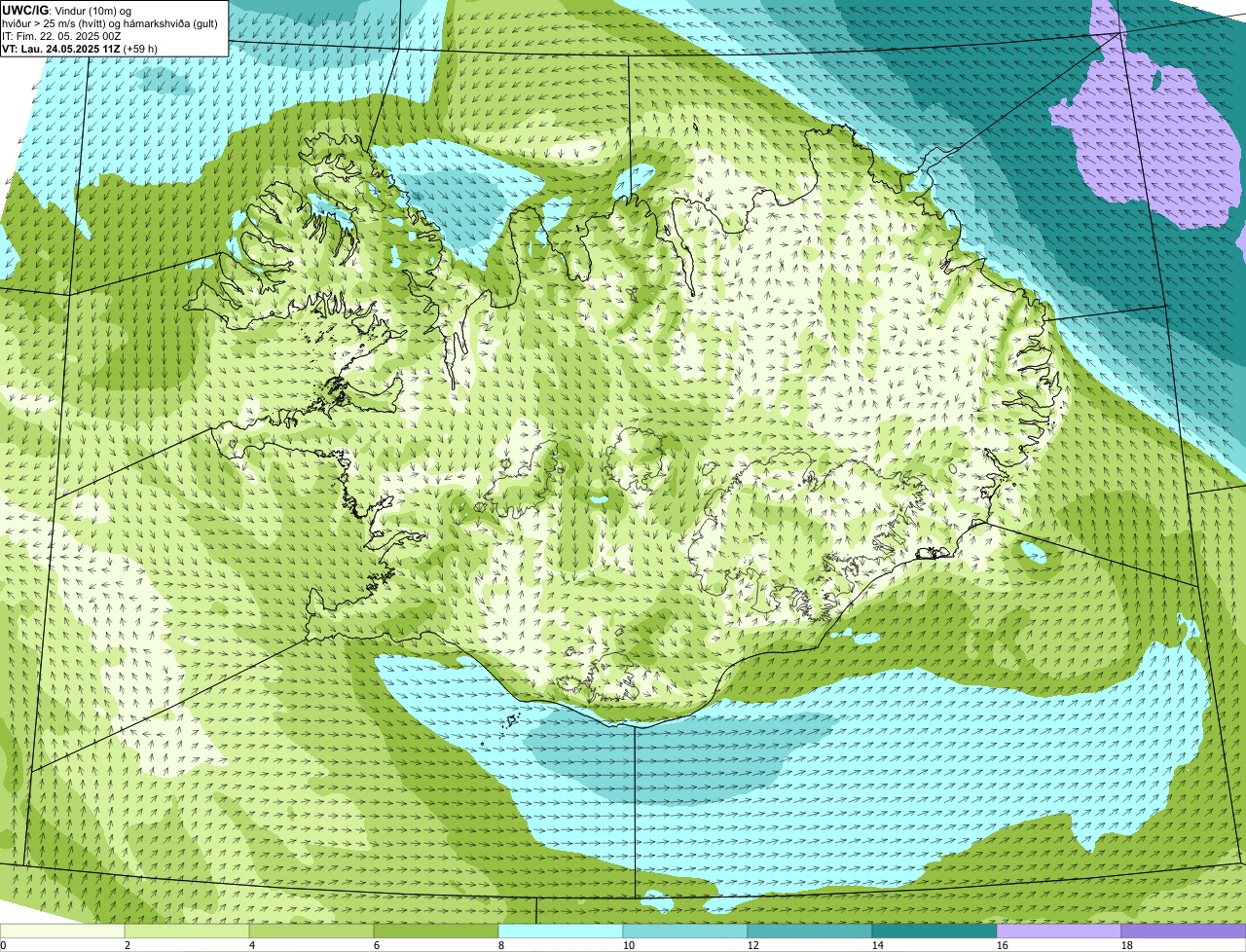Click the 'IT: Fim. 22. 05. 2025 00Z' line
1246x952 pixels.
pyautogui.click(x=61, y=36)
